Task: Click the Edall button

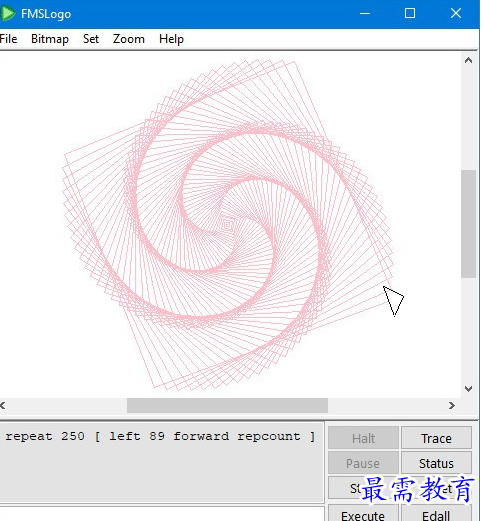Action: click(x=436, y=513)
